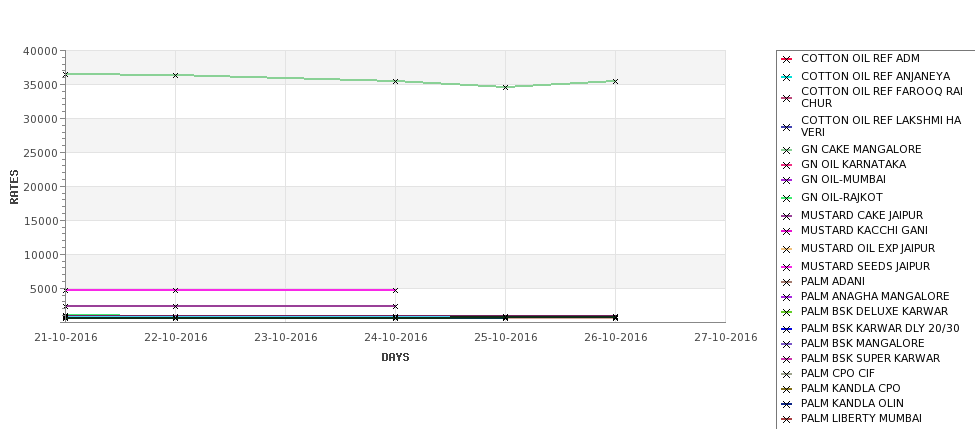Click the RATES y-axis title

14,187
